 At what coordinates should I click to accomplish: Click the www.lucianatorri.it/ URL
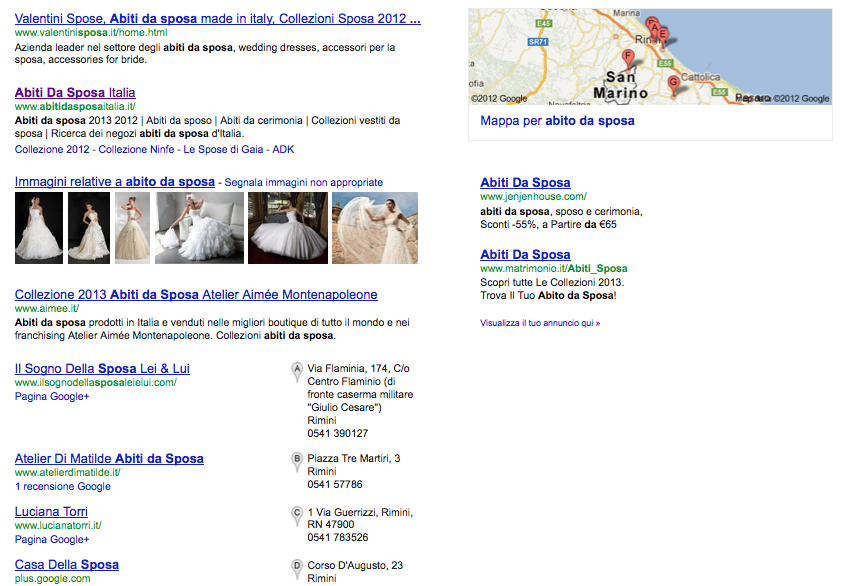(x=58, y=525)
